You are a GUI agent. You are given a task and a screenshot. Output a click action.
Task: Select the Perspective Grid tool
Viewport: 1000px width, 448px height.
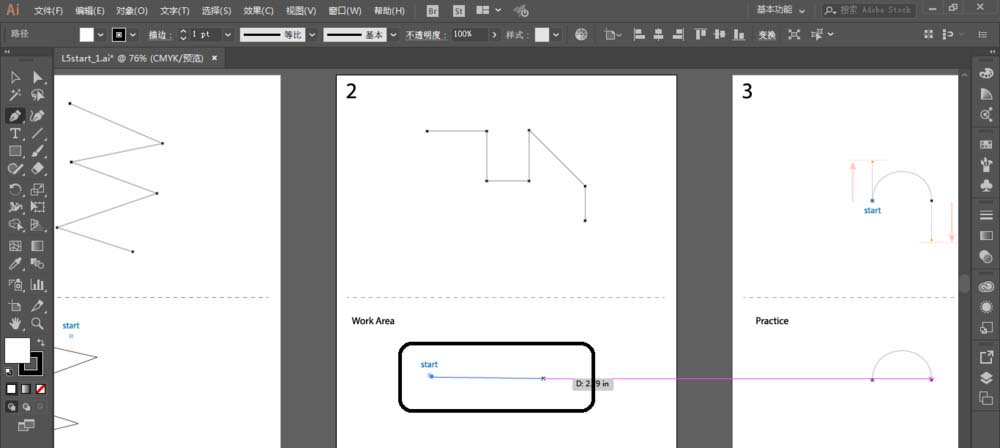tap(38, 225)
